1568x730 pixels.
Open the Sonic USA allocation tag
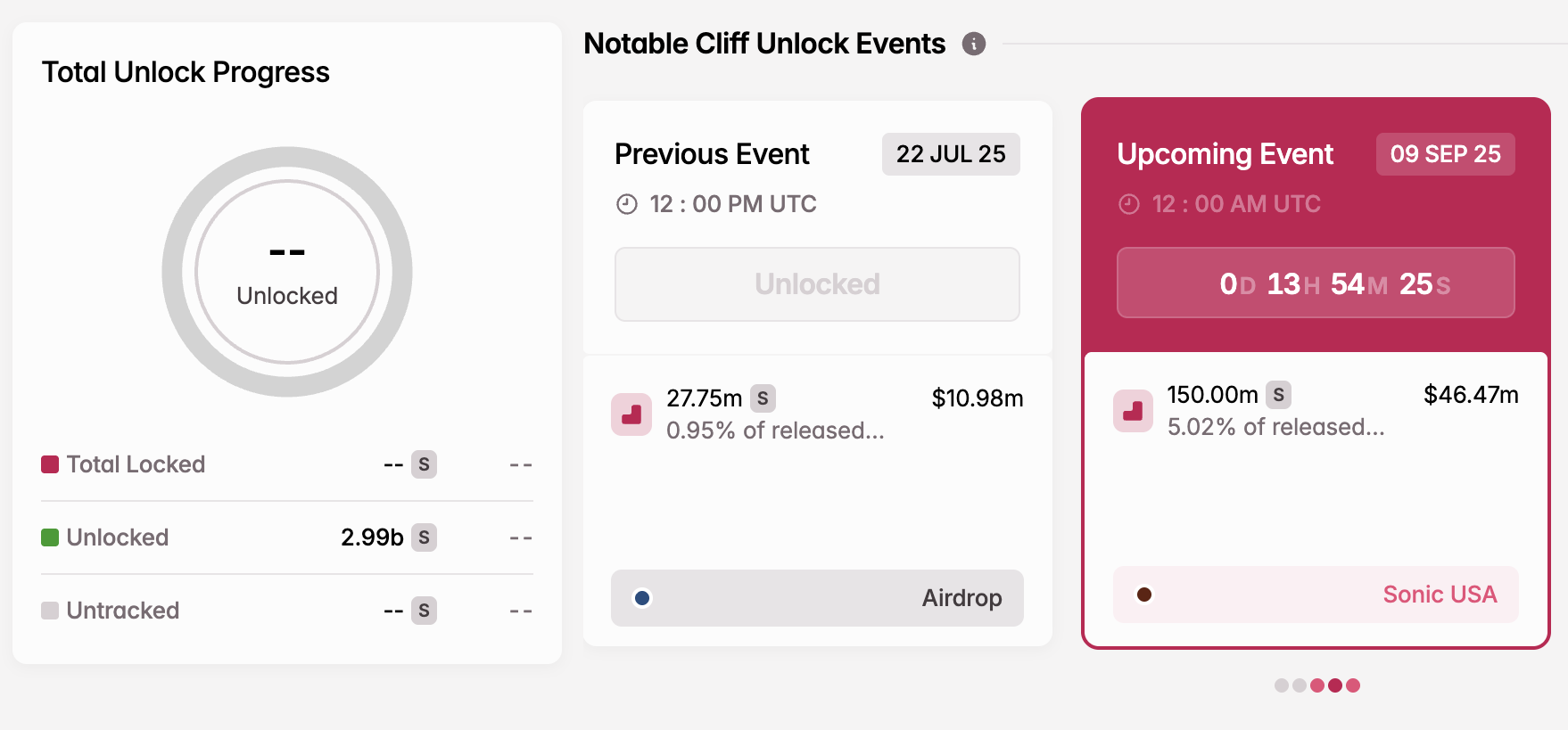pos(1316,595)
